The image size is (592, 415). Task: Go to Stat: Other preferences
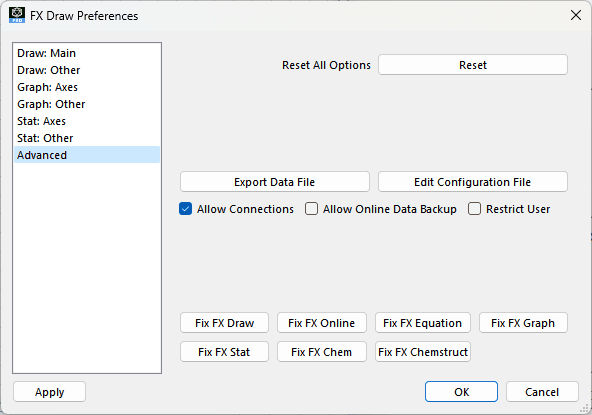coord(87,138)
